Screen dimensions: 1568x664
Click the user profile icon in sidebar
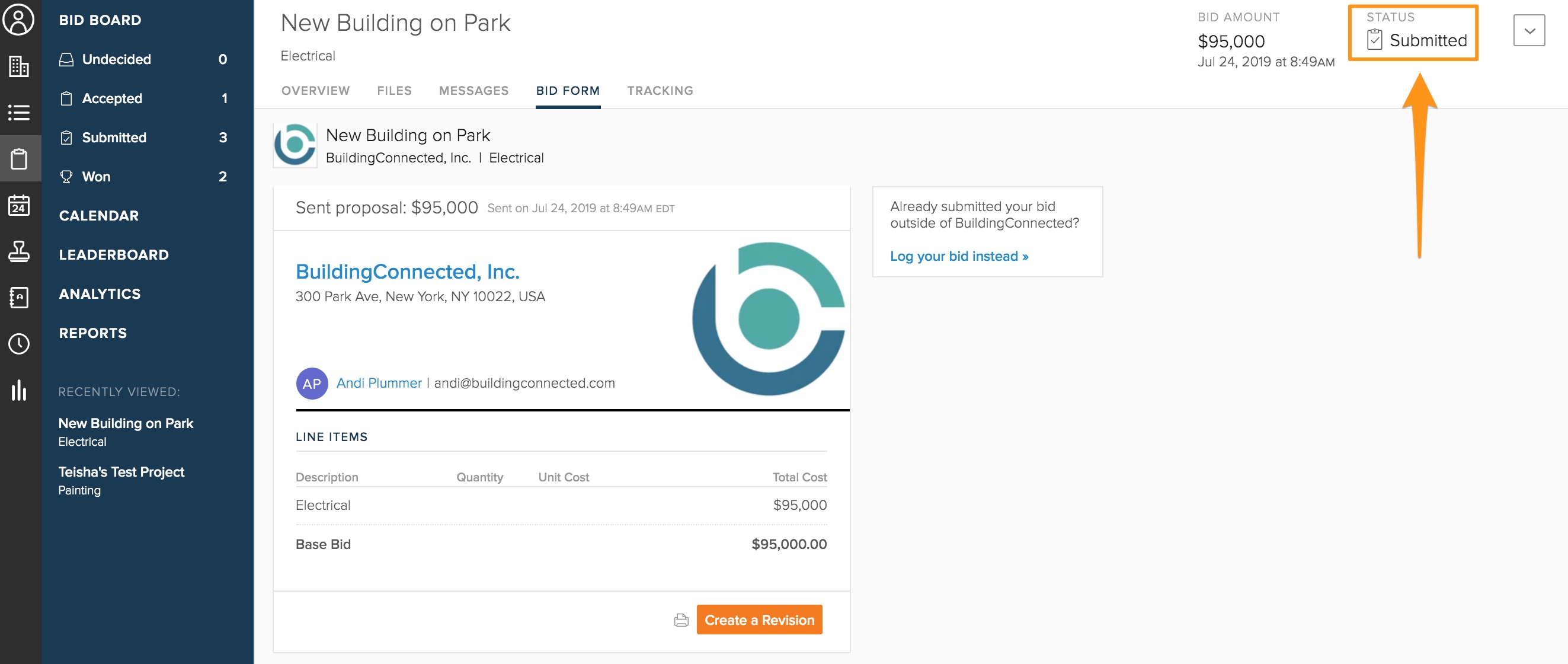pos(19,20)
